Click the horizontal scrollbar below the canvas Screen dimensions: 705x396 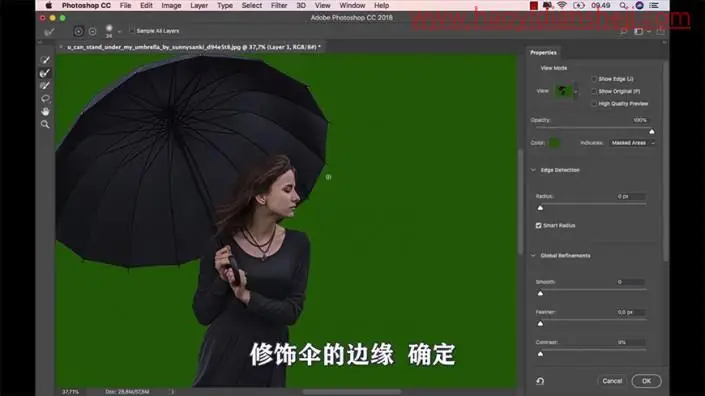click(x=352, y=392)
